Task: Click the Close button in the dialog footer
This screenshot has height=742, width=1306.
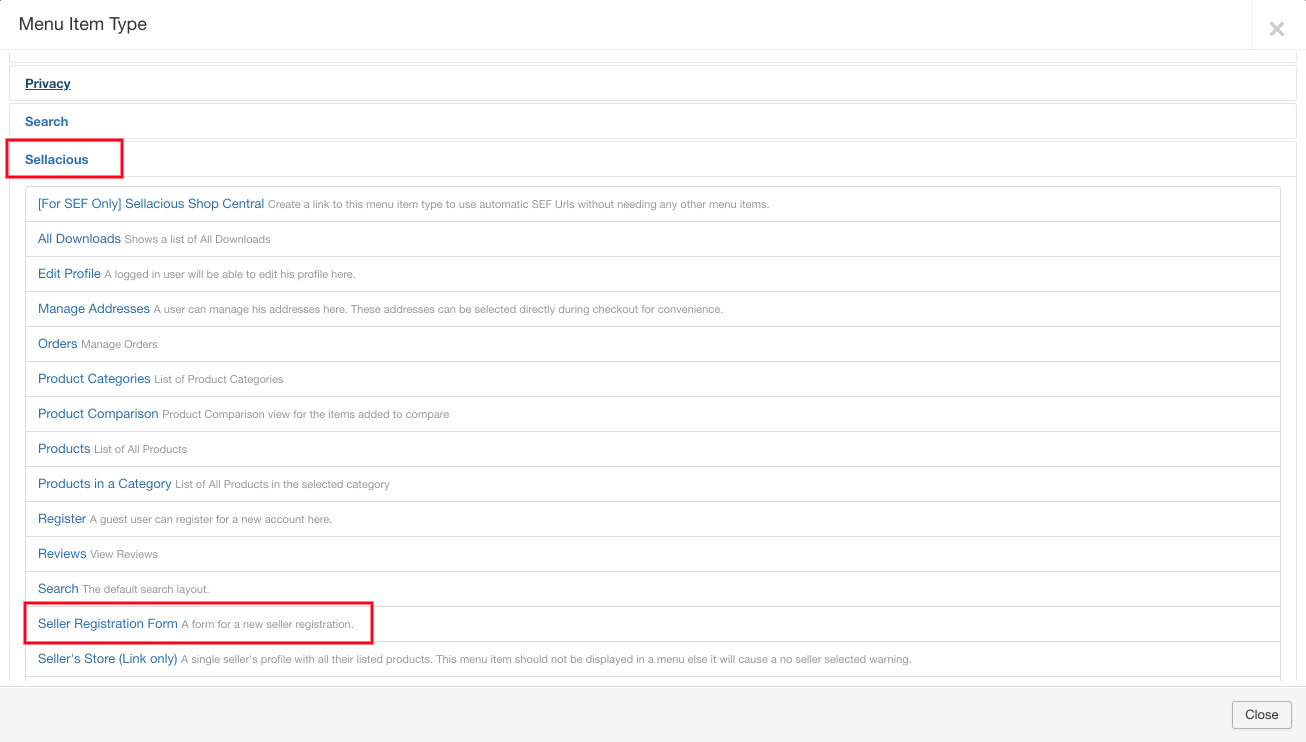Action: 1262,714
